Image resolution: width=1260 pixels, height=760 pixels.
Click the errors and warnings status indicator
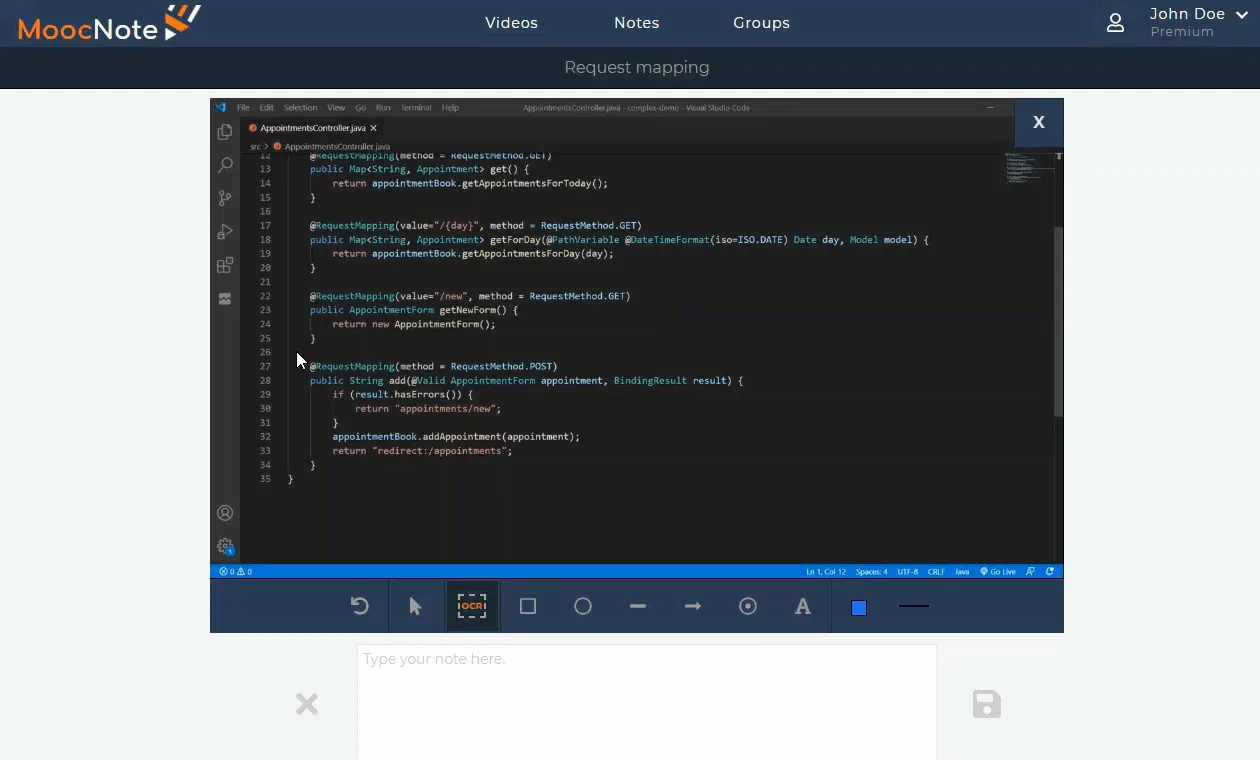click(x=235, y=572)
